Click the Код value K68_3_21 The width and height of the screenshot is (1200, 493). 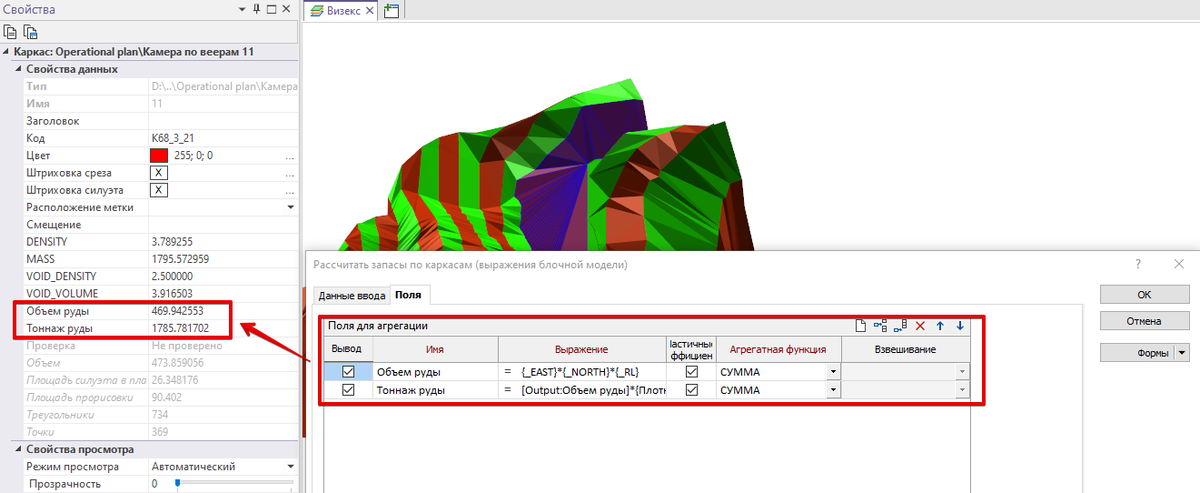173,139
